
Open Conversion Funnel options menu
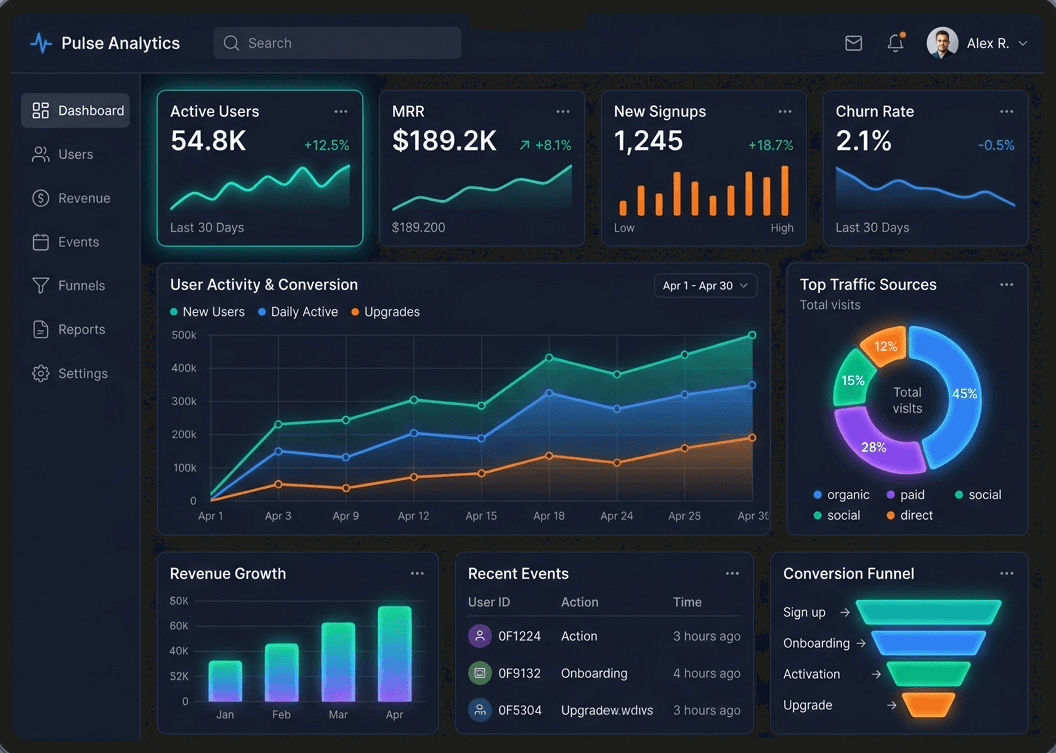point(1006,574)
